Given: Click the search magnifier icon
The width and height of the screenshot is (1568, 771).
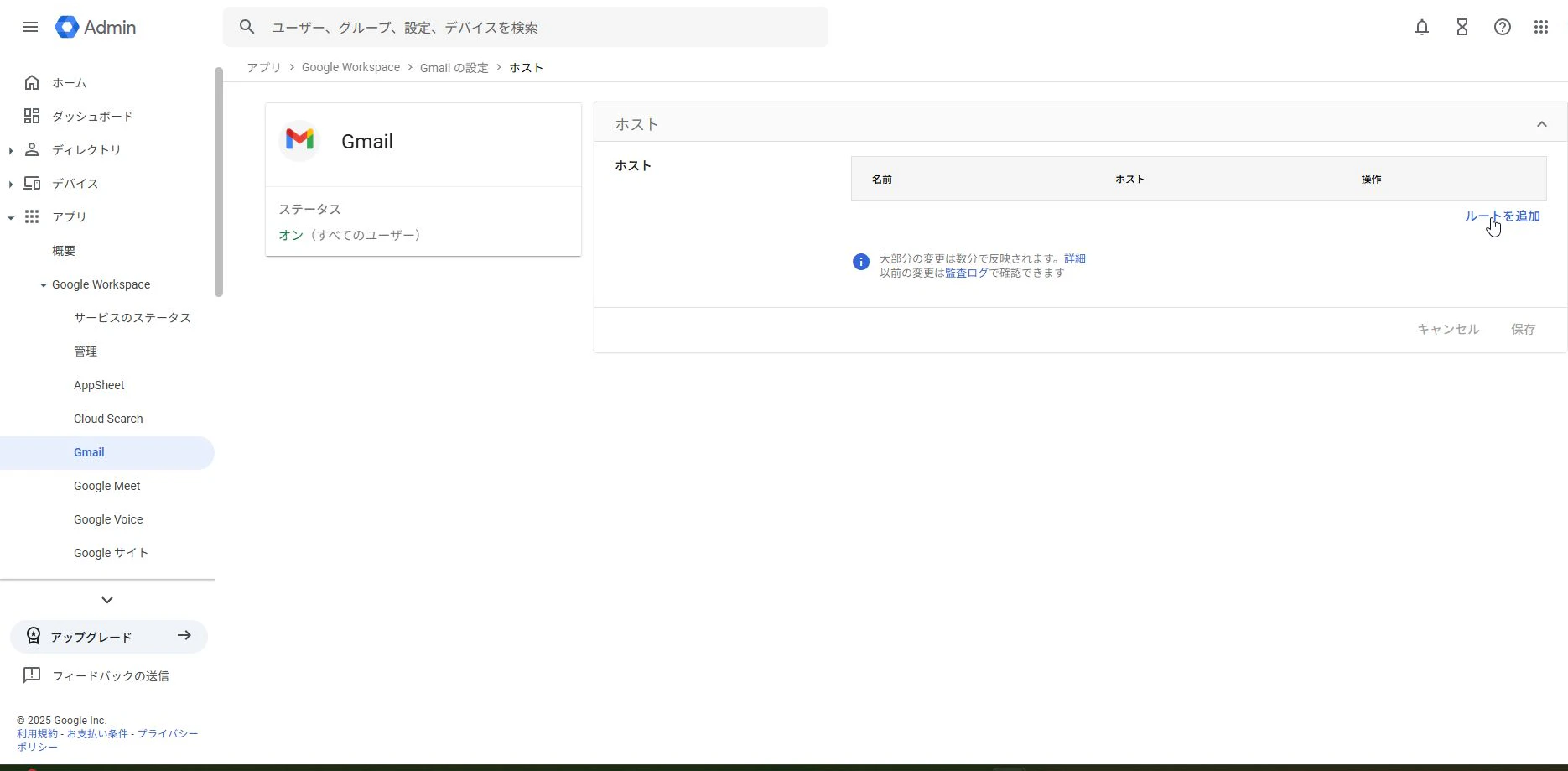Looking at the screenshot, I should pos(247,27).
